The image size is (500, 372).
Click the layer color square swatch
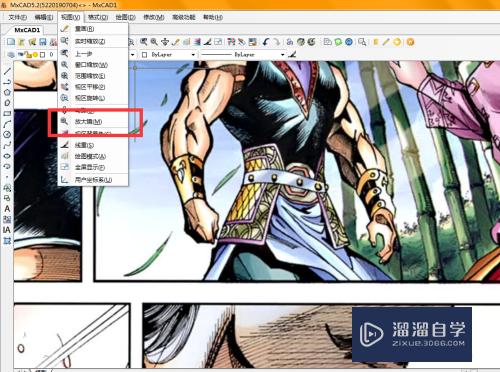pyautogui.click(x=42, y=55)
